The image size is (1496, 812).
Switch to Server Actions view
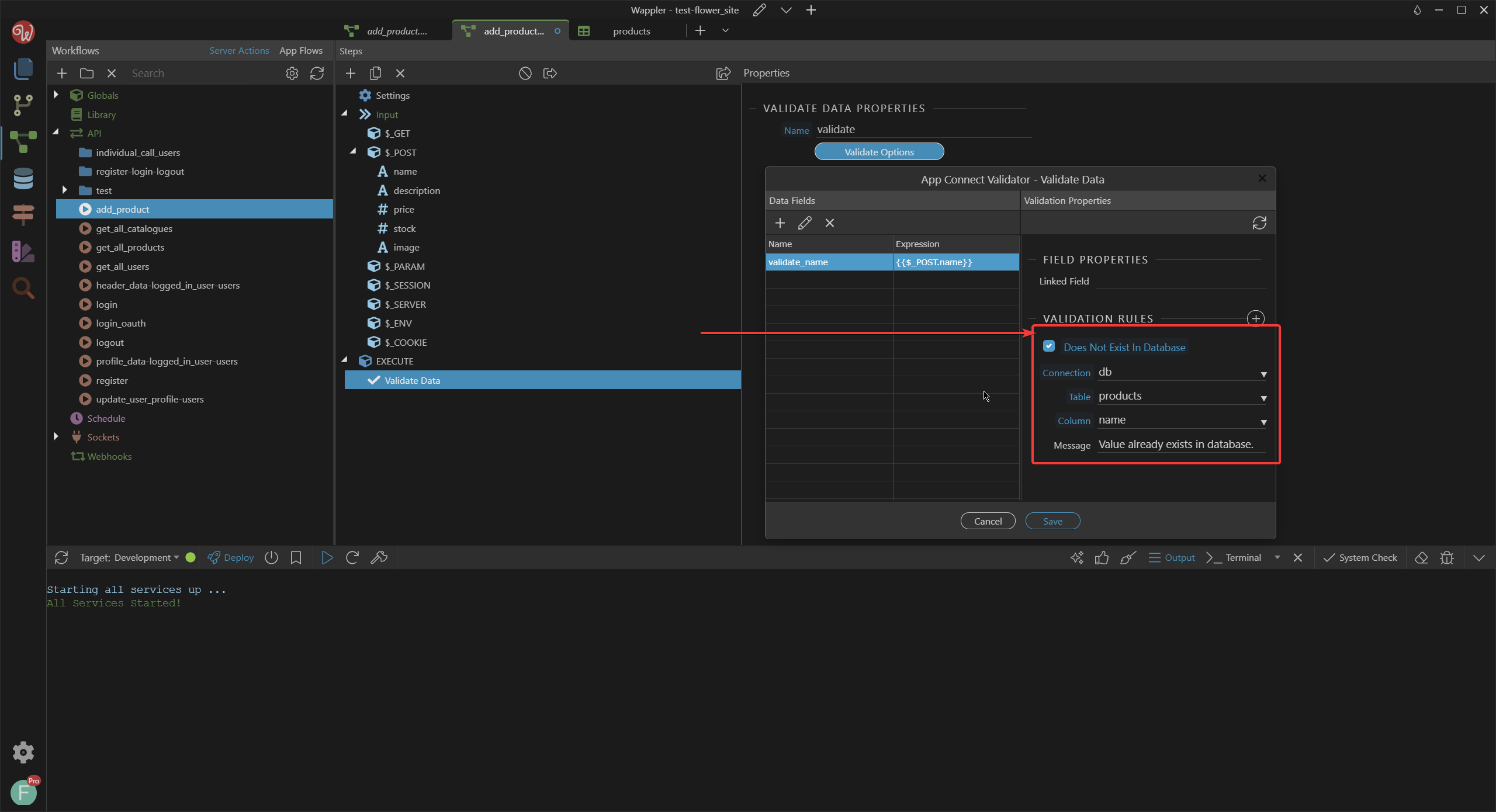(239, 50)
